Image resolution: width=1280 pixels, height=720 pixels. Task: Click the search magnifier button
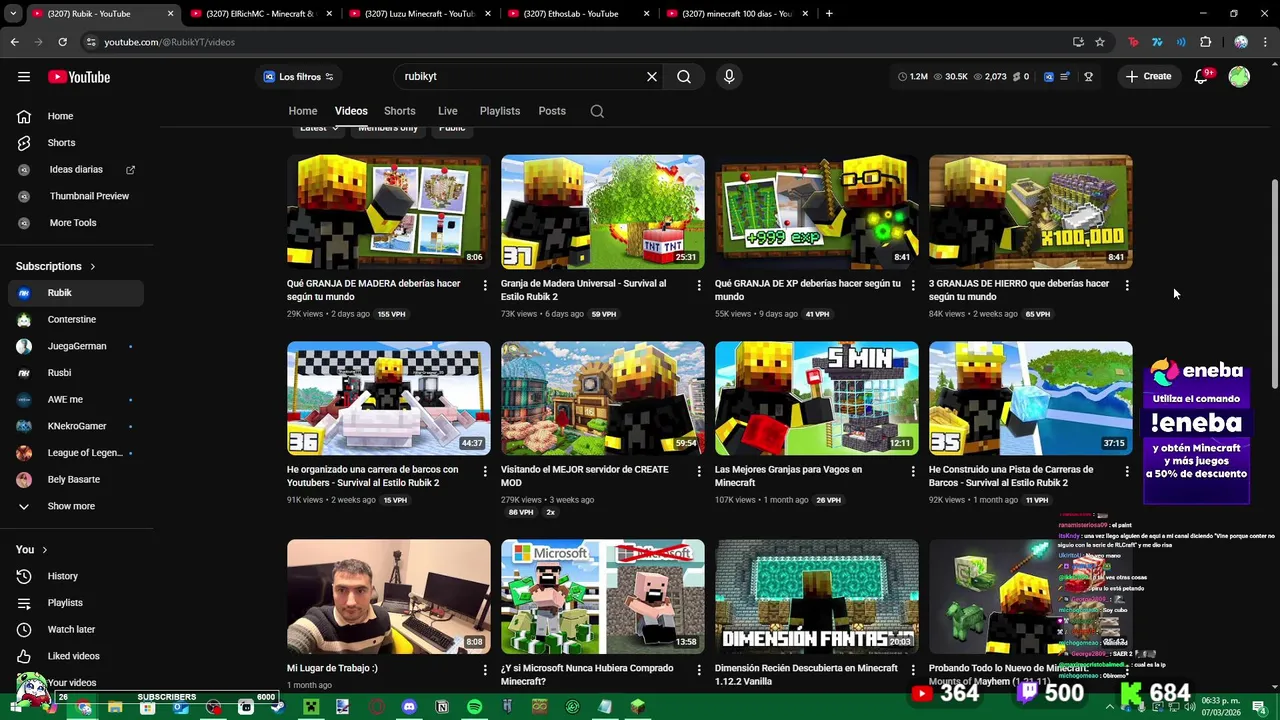point(684,76)
